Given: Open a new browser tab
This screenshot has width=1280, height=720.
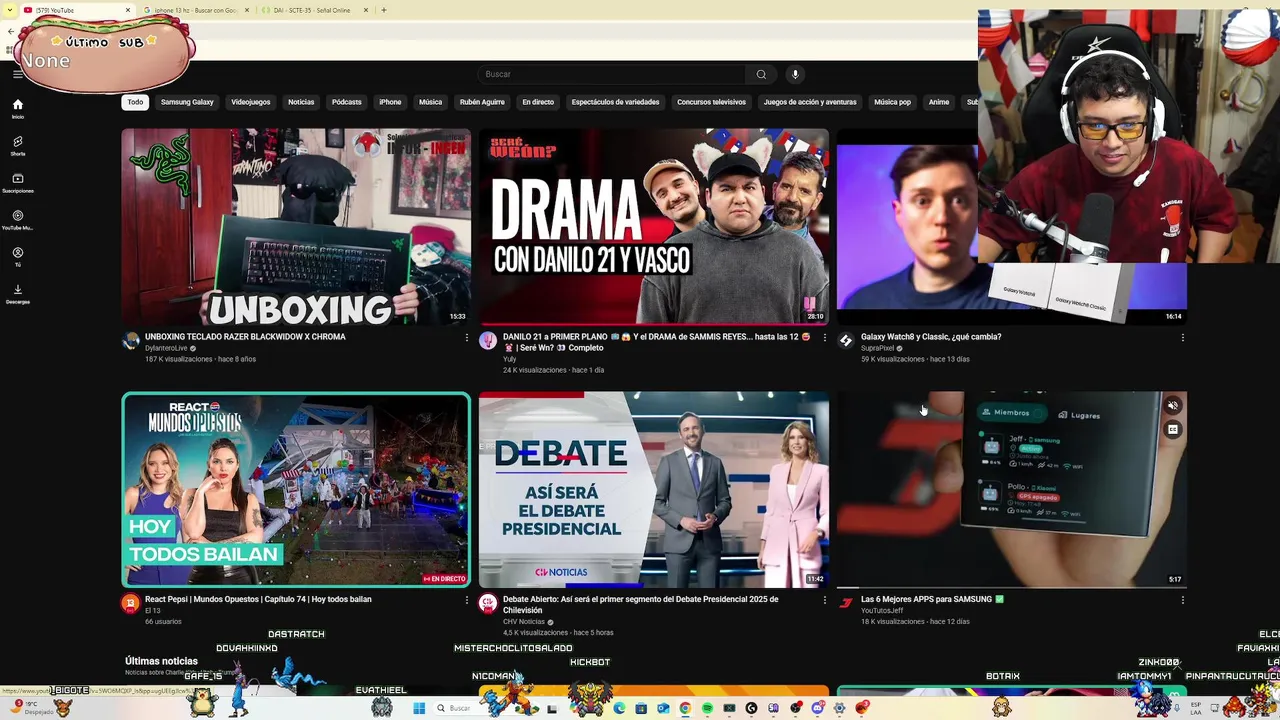Looking at the screenshot, I should tap(384, 10).
